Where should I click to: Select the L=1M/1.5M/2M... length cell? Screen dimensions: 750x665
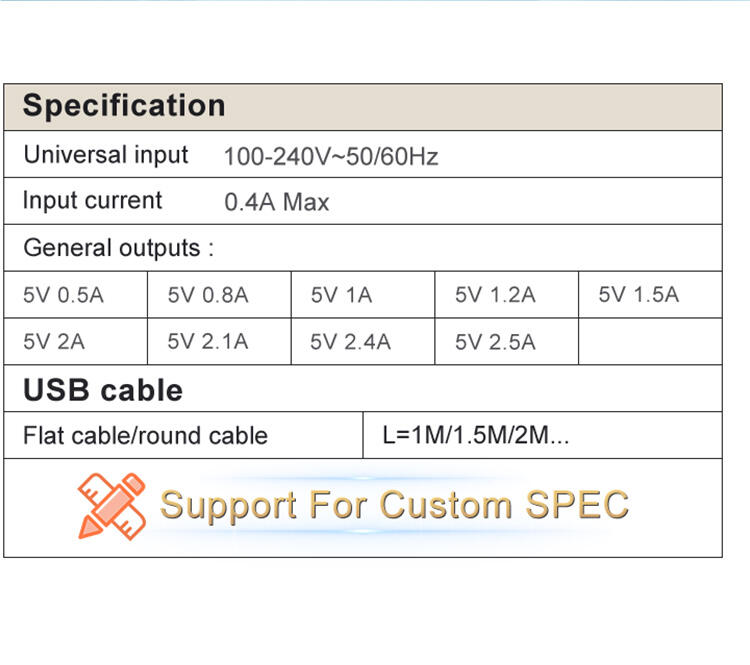click(x=543, y=435)
